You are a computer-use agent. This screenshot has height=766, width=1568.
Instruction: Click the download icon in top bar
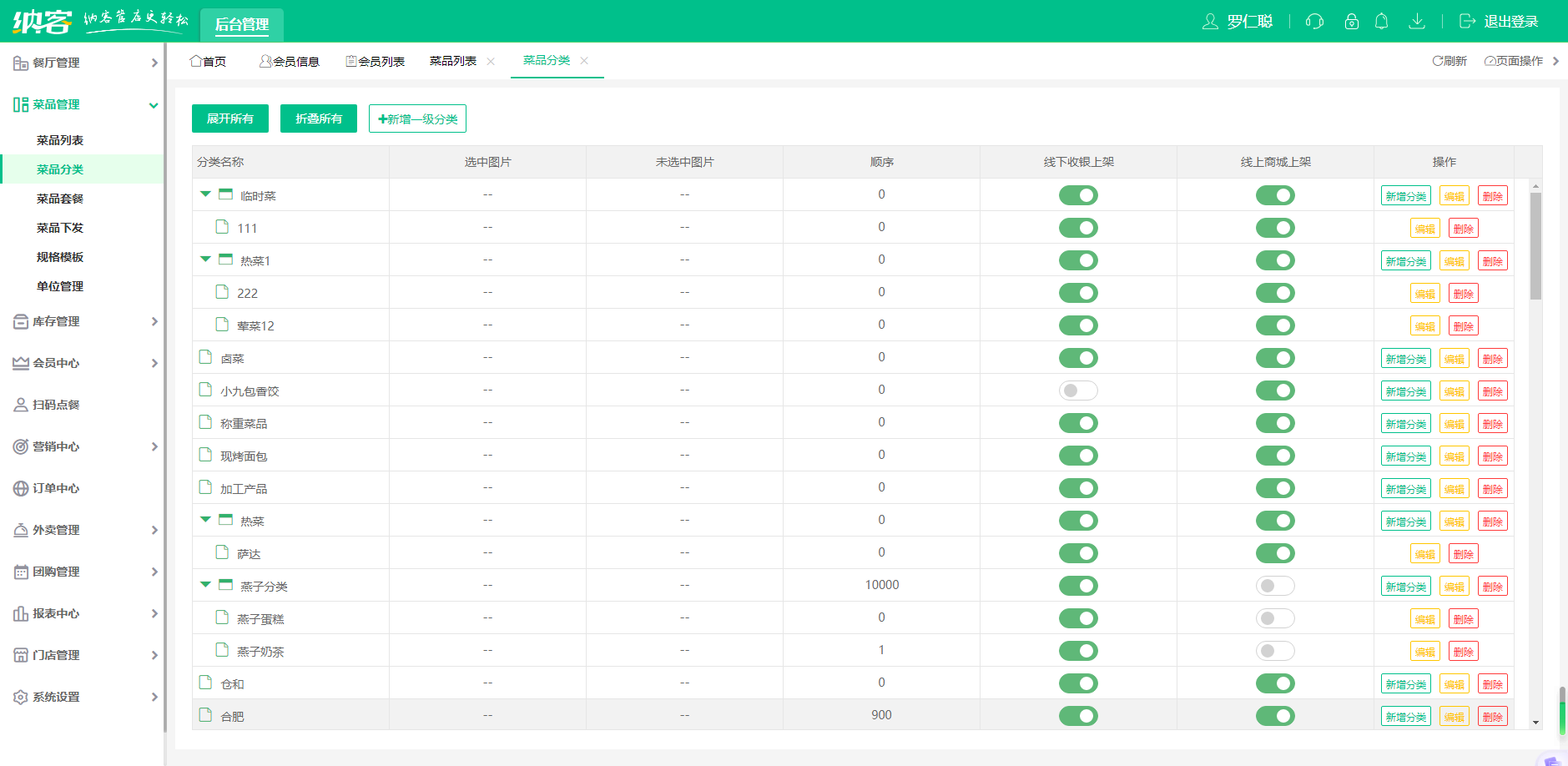(1416, 22)
